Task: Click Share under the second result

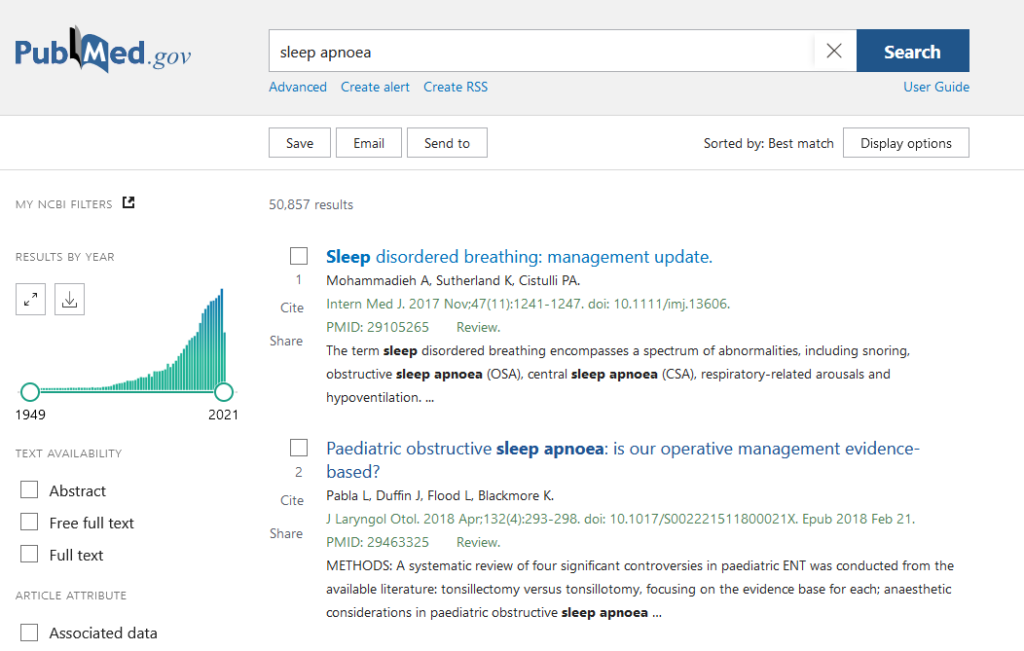Action: click(286, 533)
